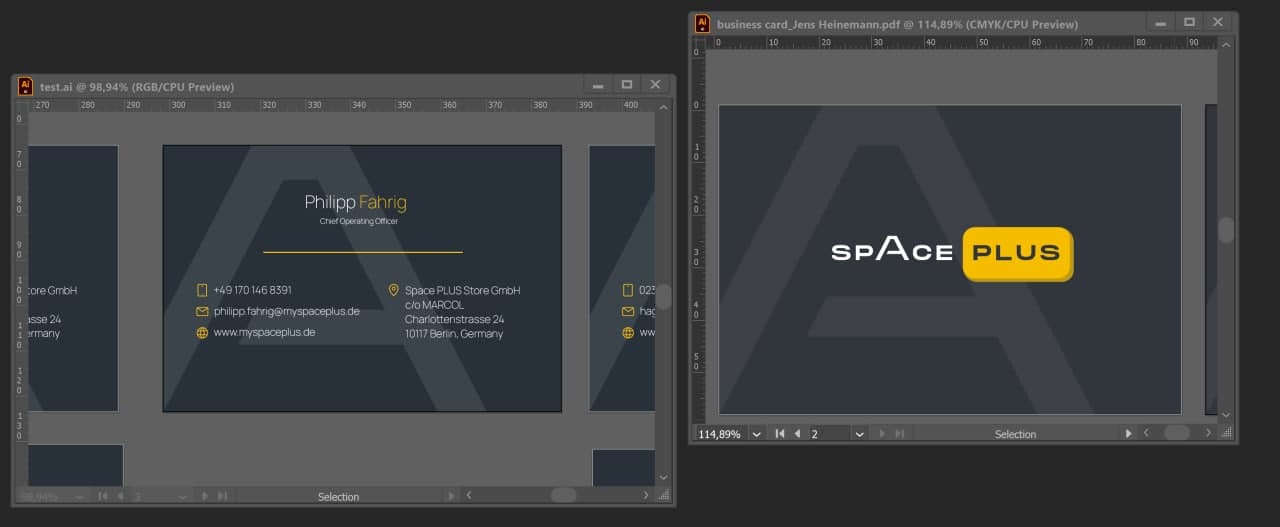Click scroll-down arrow in test.ai window
Screen dimensions: 1280x527
coord(663,478)
